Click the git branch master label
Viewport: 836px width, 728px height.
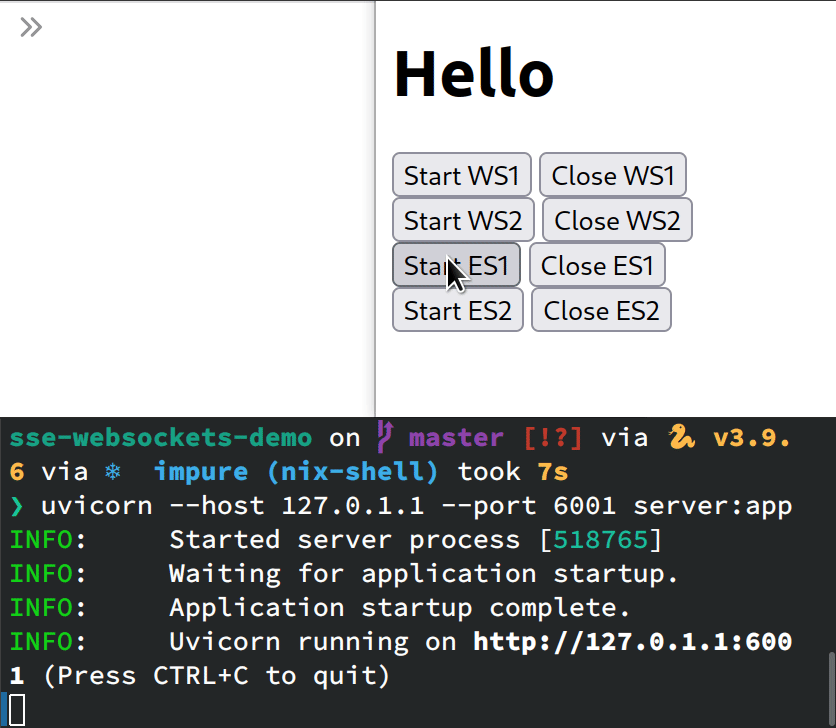(x=455, y=437)
